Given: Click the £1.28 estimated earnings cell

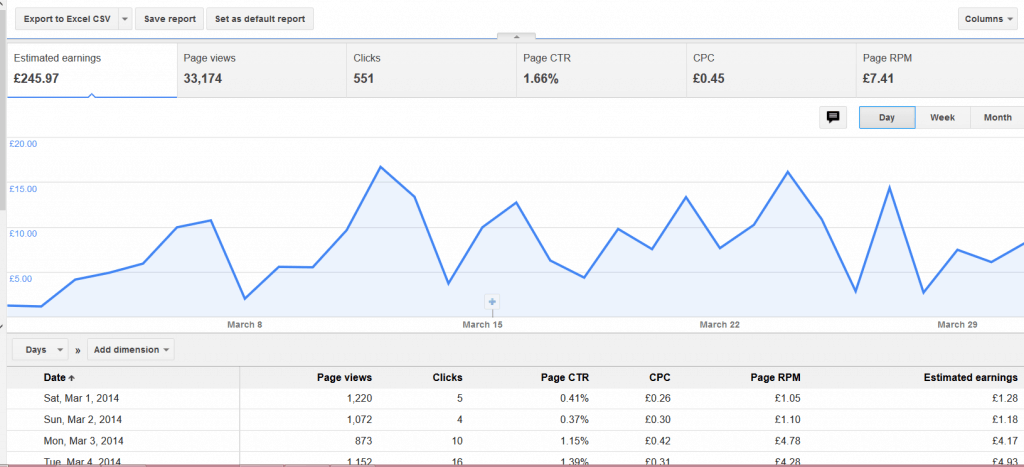Looking at the screenshot, I should (x=1004, y=398).
